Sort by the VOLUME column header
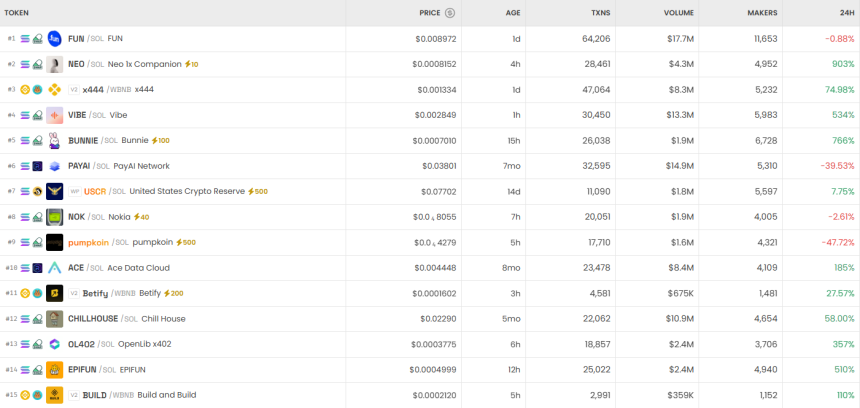 [x=678, y=13]
